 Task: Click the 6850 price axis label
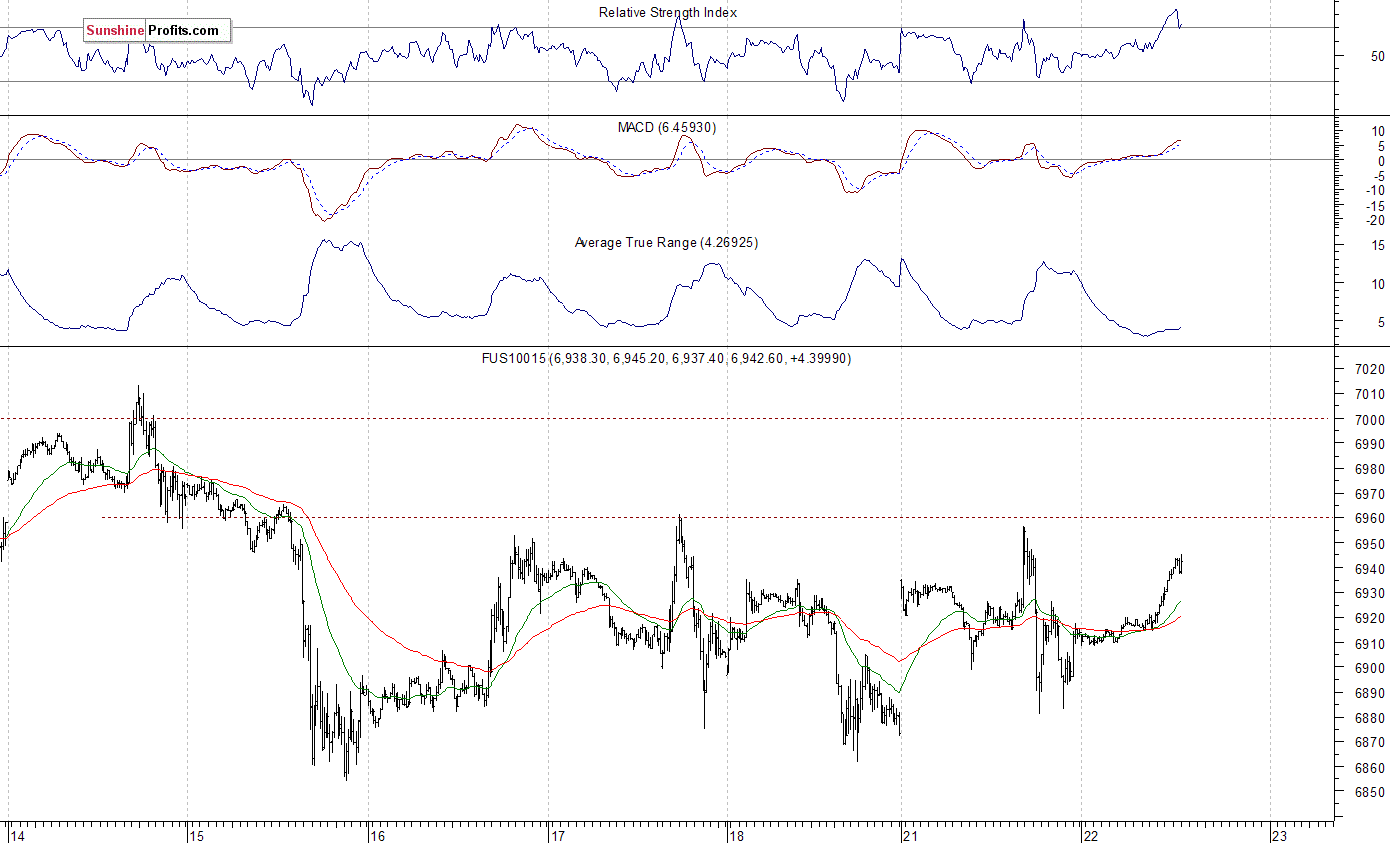1370,793
